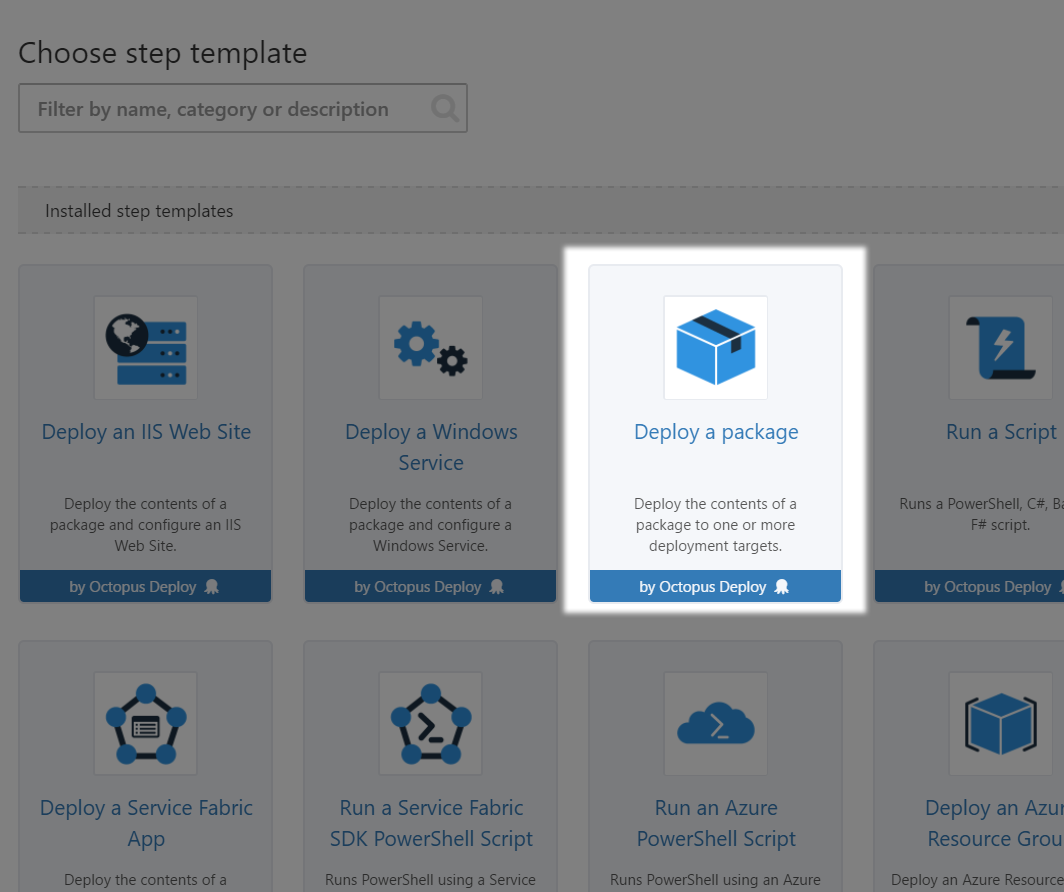Select the Deploy a Service Fabric App icon
This screenshot has height=892, width=1064.
pyautogui.click(x=145, y=723)
